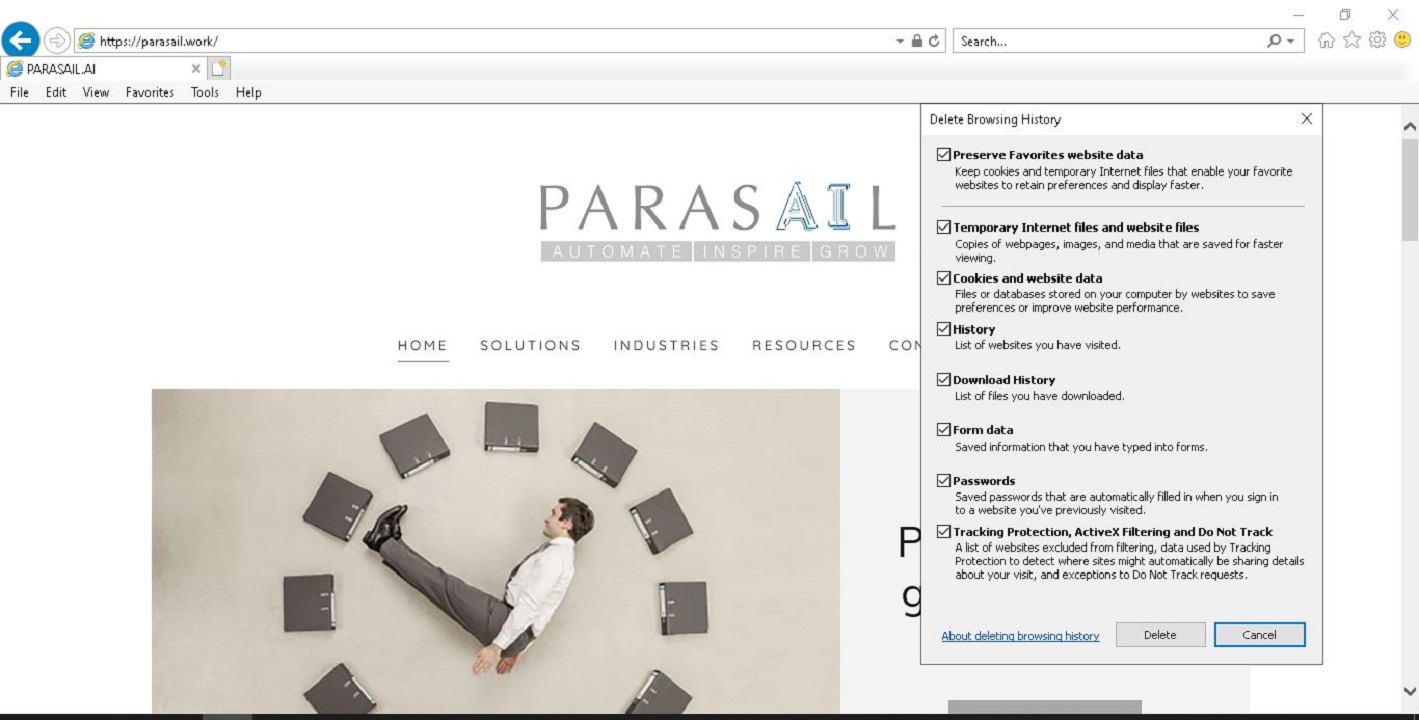Go back using the blue Back arrow
1419x720 pixels.
pos(21,40)
